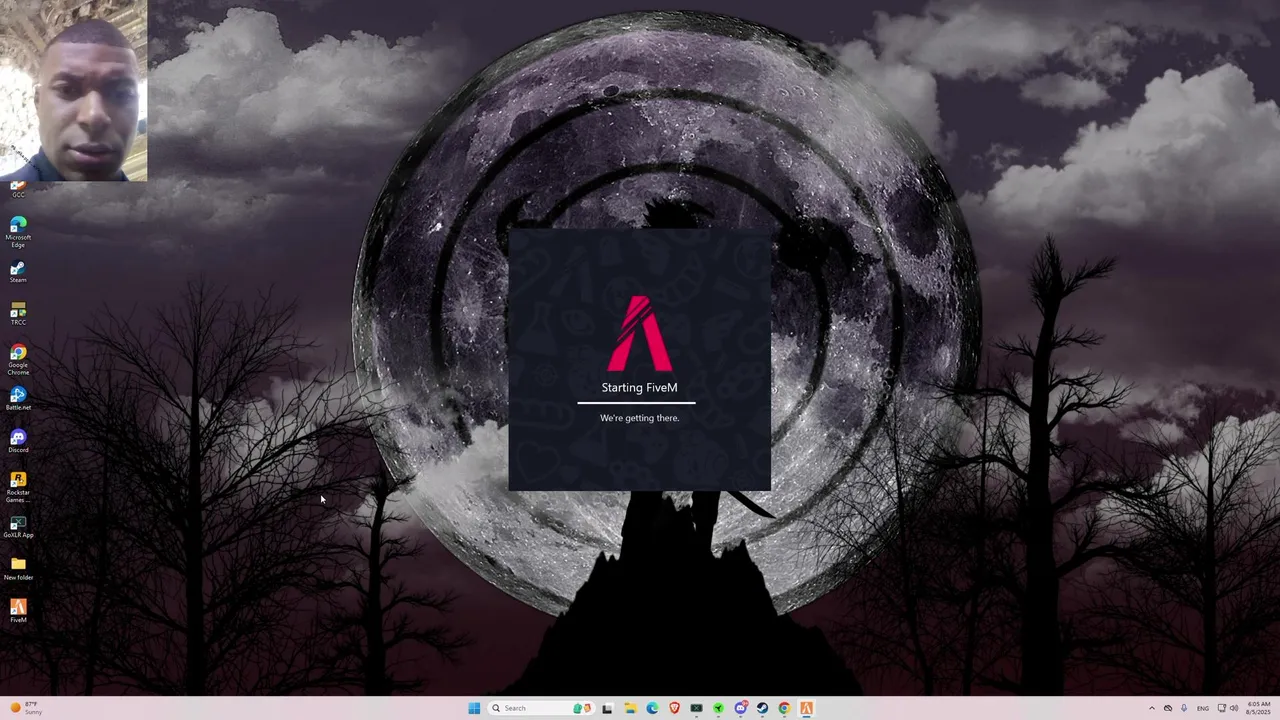Click the OneDrive not-signed-in tray icon
Viewport: 1280px width, 720px height.
click(x=1168, y=708)
